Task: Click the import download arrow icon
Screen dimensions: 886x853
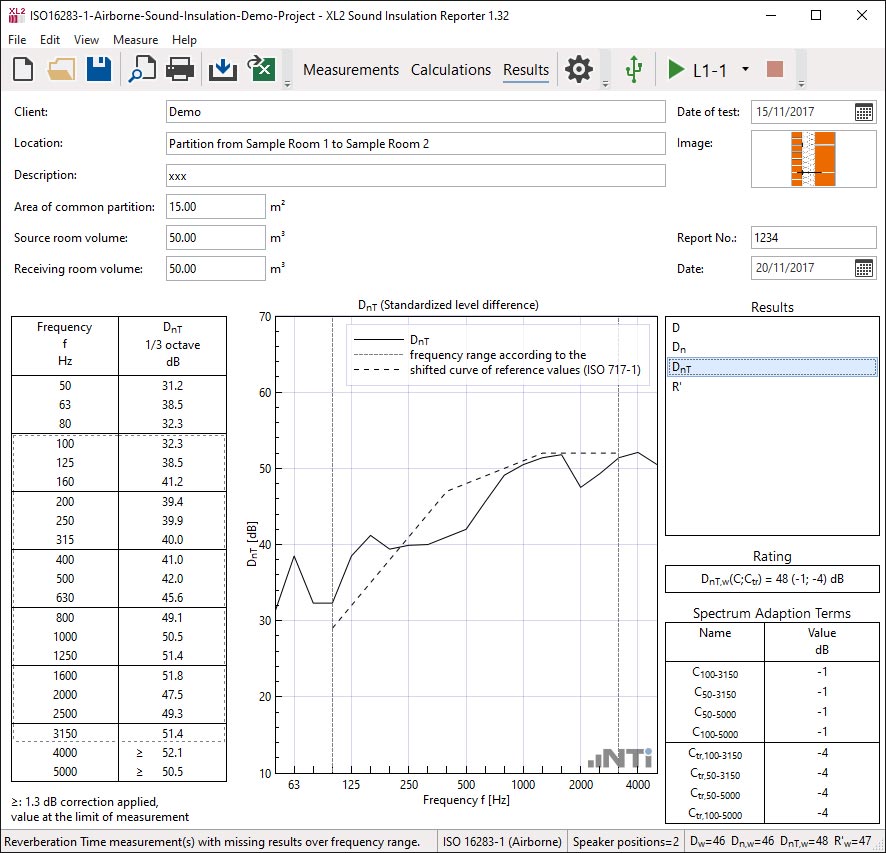Action: coord(222,70)
